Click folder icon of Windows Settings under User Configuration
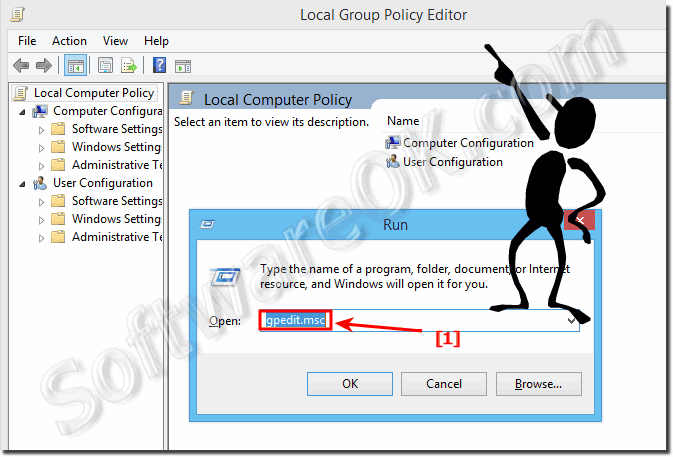The height and width of the screenshot is (457, 673). coord(58,219)
